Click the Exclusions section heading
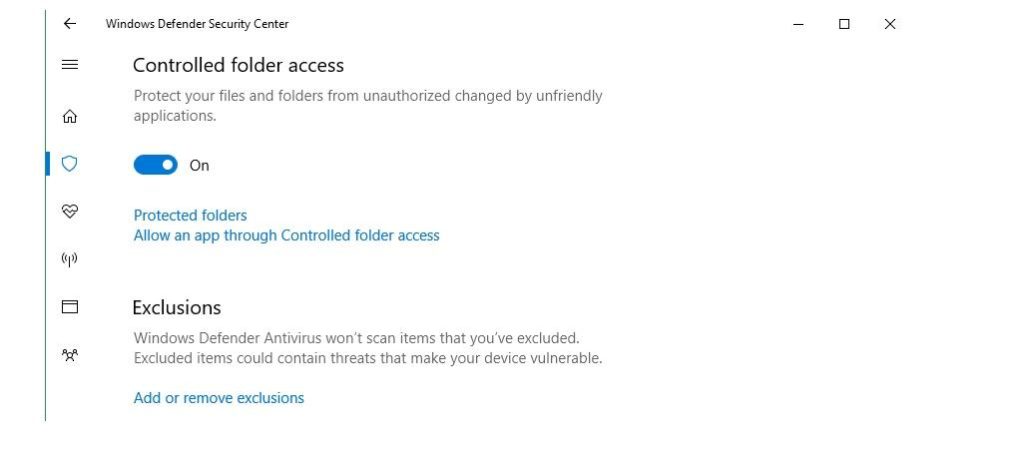The width and height of the screenshot is (1024, 452). tap(177, 307)
